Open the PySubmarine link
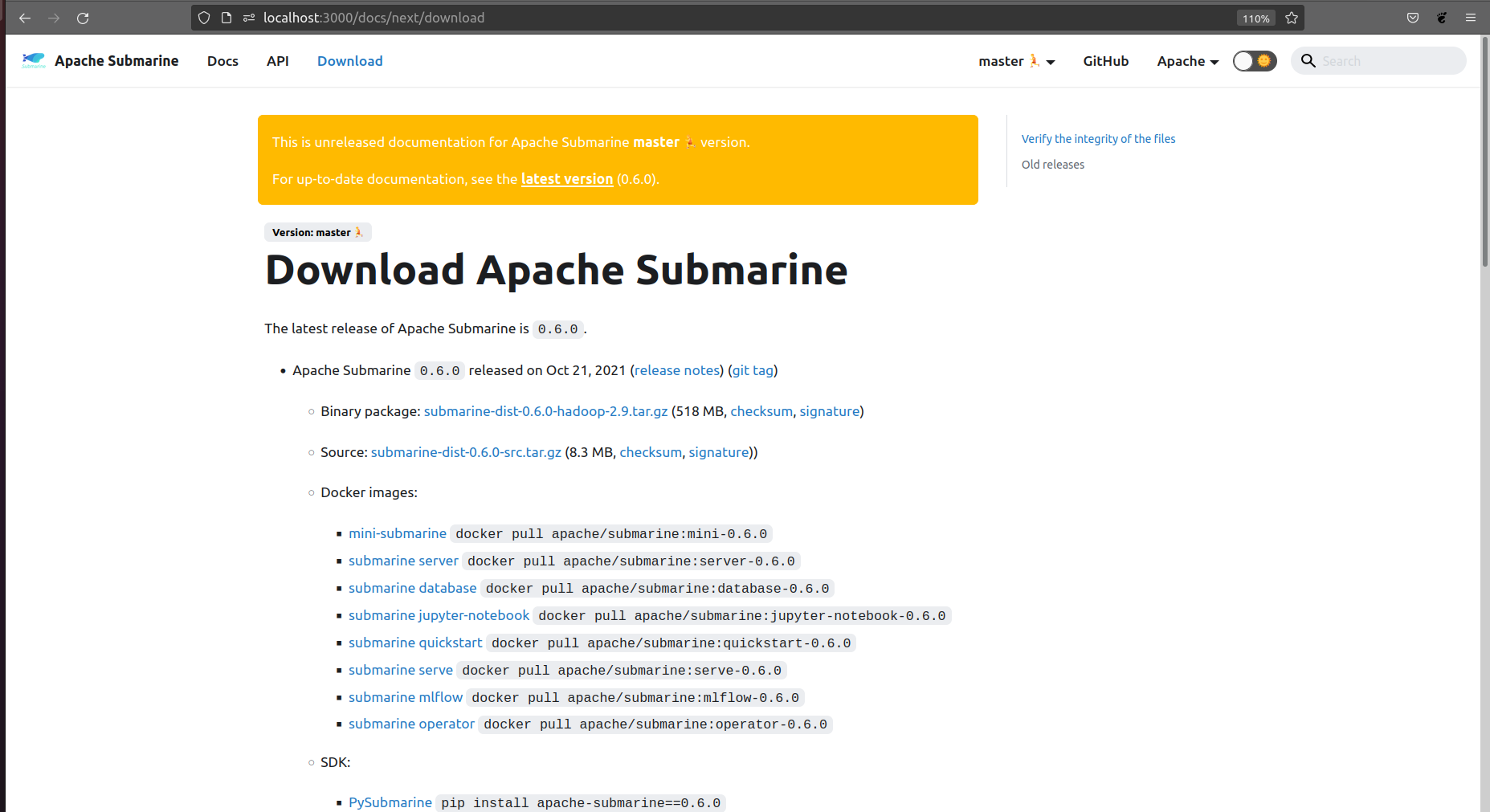This screenshot has width=1490, height=812. point(390,802)
